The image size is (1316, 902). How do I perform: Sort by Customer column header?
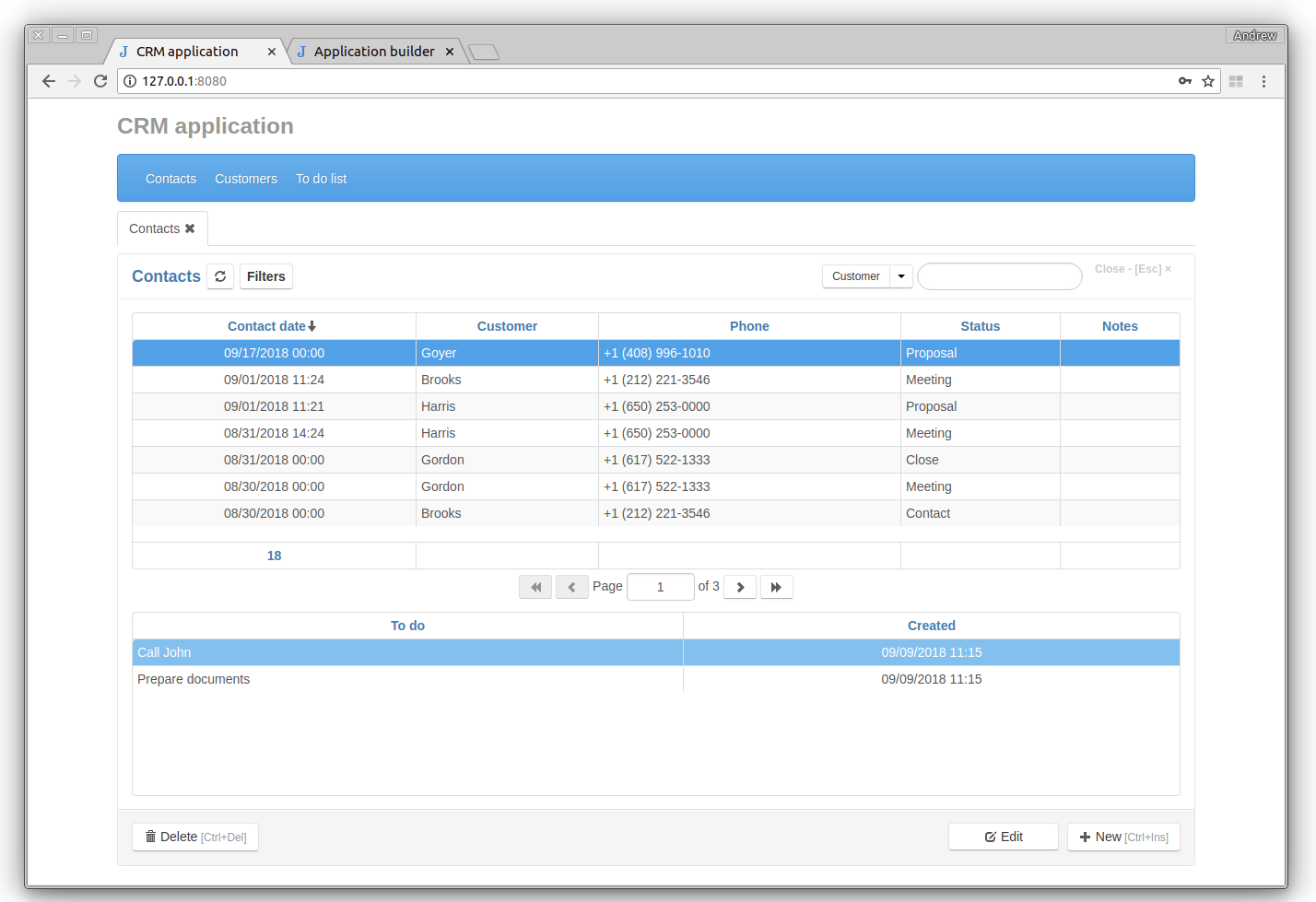(507, 326)
